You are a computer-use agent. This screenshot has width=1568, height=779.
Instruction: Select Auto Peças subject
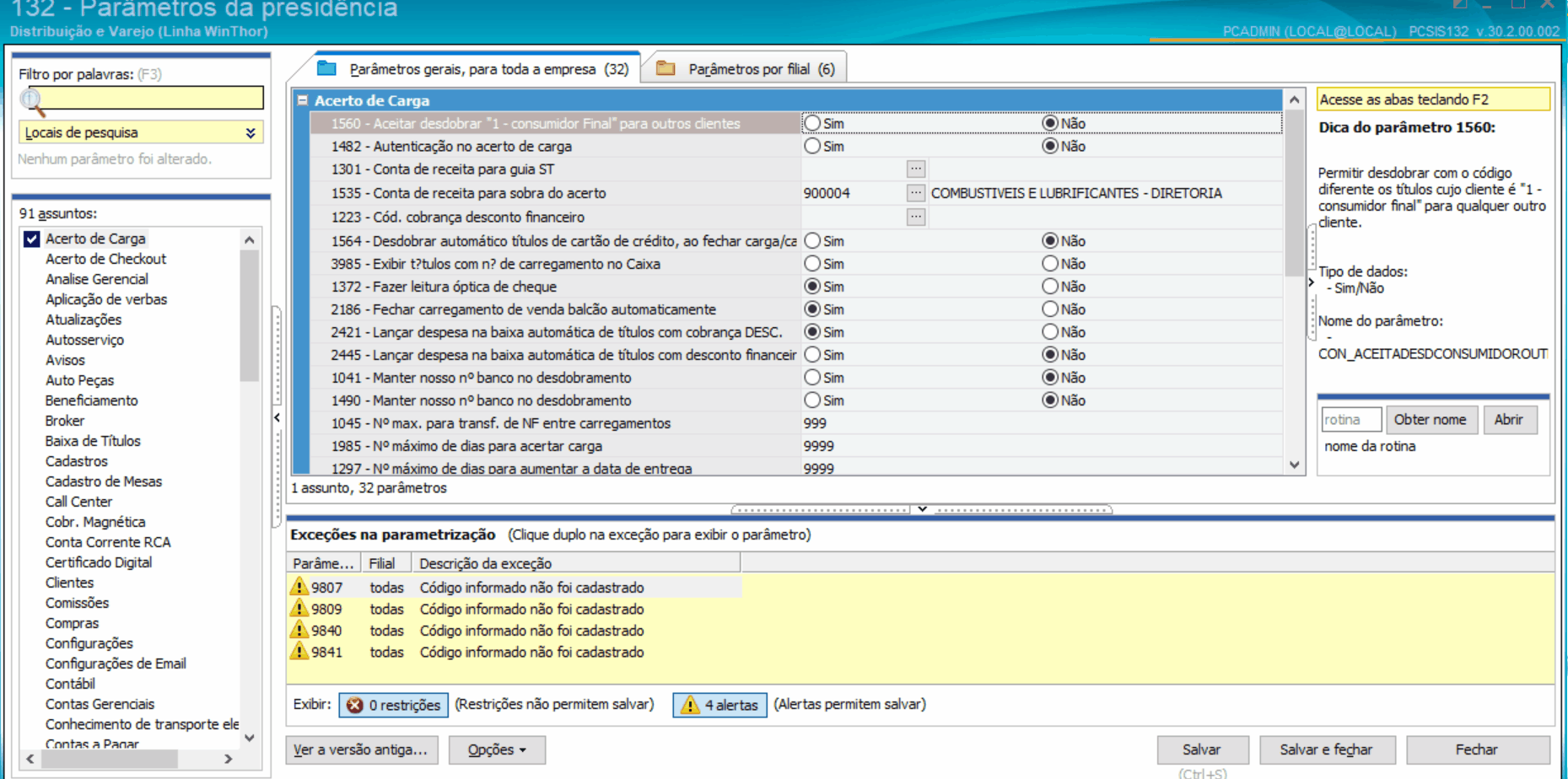79,380
